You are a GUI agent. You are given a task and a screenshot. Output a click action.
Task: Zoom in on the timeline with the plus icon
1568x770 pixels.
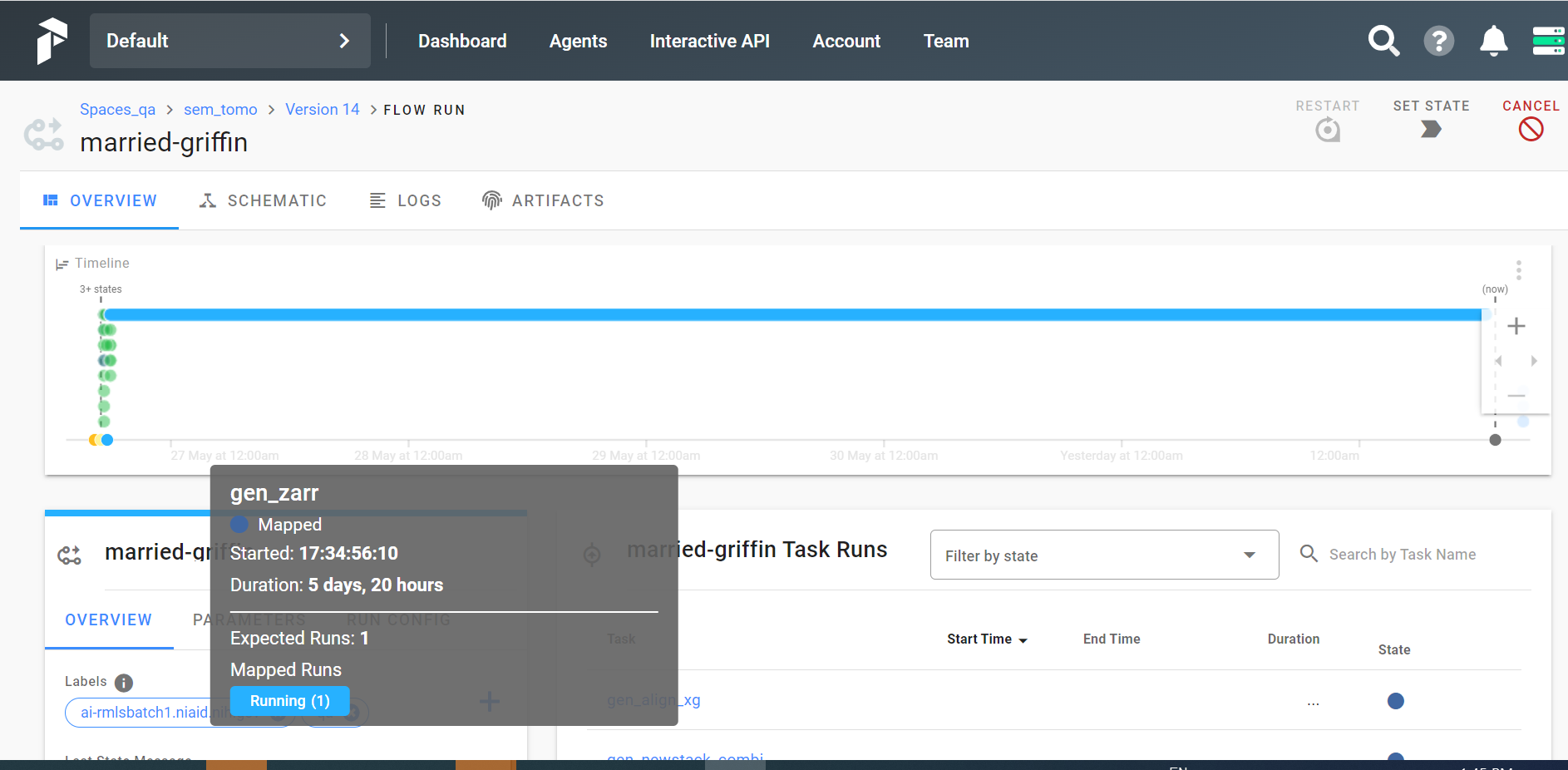(1516, 326)
